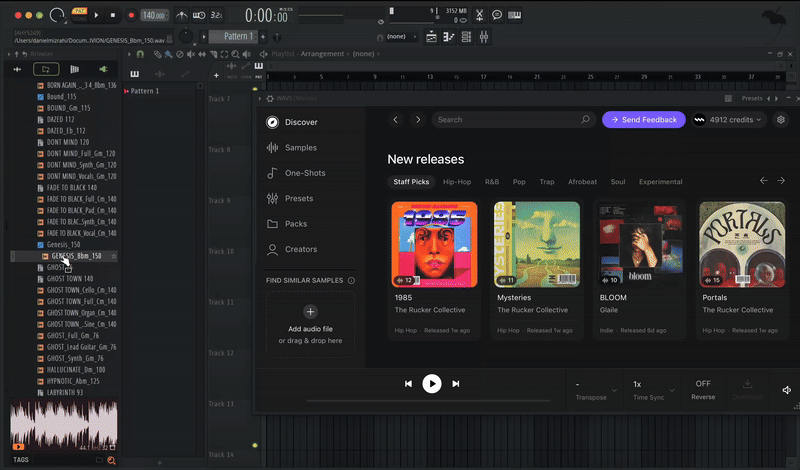The width and height of the screenshot is (800, 470).
Task: Click the WAVS Search input field
Action: click(513, 119)
